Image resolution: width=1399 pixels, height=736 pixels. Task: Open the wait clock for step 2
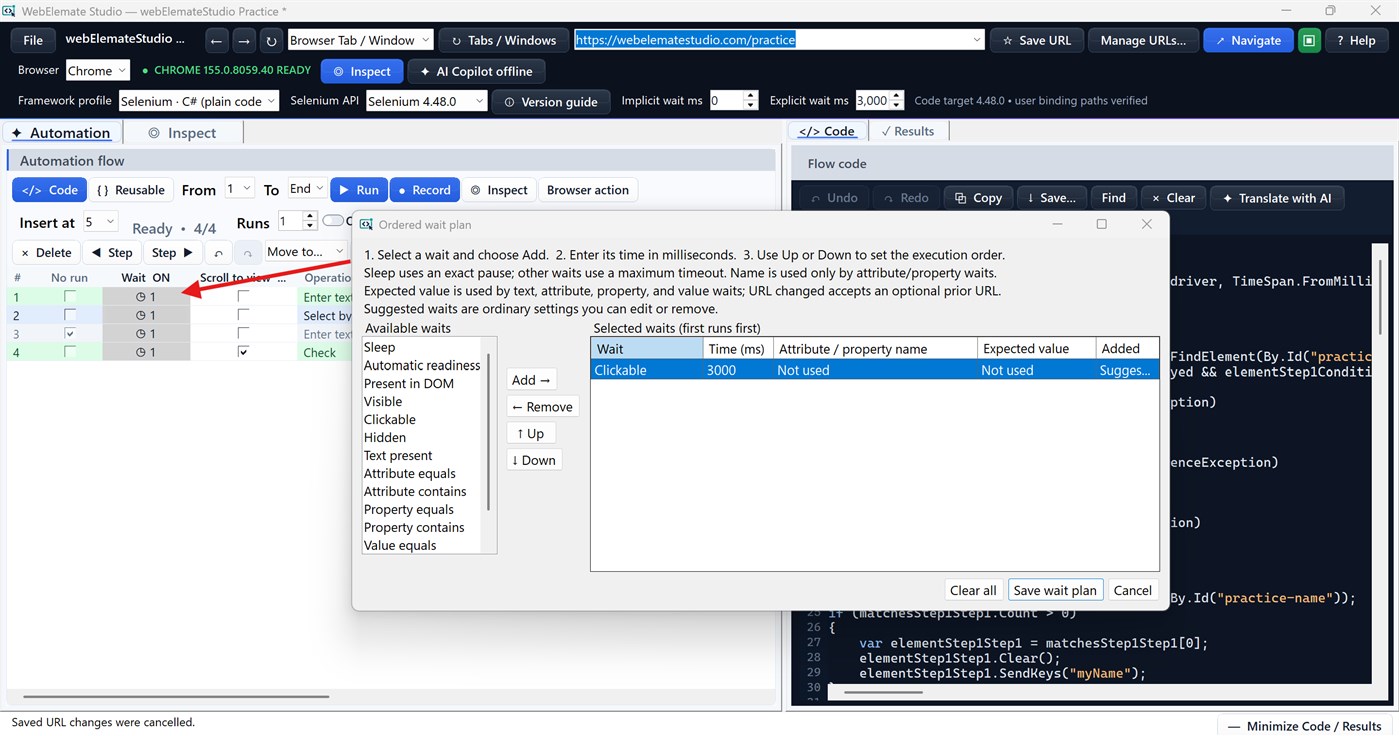pos(146,315)
